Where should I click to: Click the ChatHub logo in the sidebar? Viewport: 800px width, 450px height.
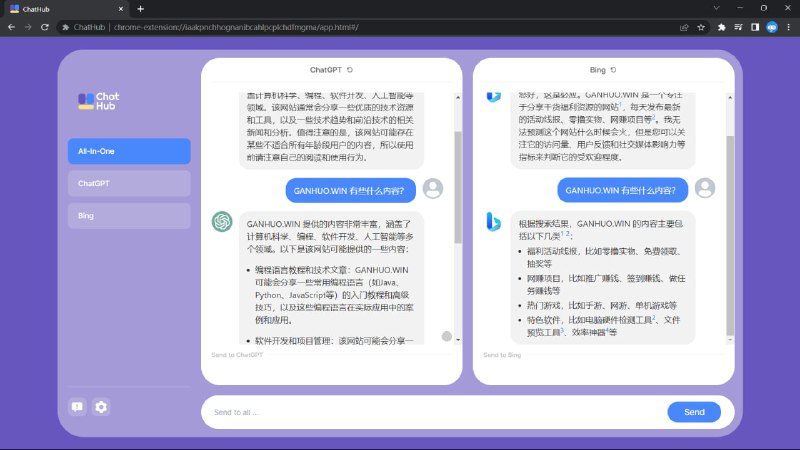[98, 101]
